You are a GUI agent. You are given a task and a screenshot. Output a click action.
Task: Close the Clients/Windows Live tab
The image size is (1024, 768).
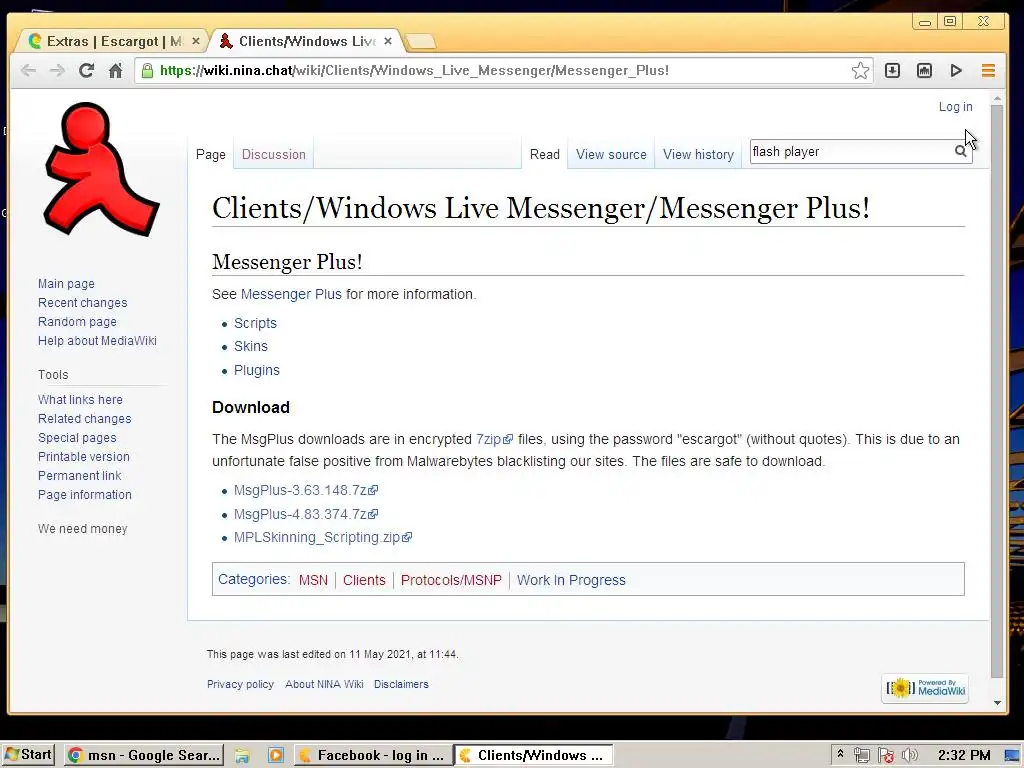[388, 41]
